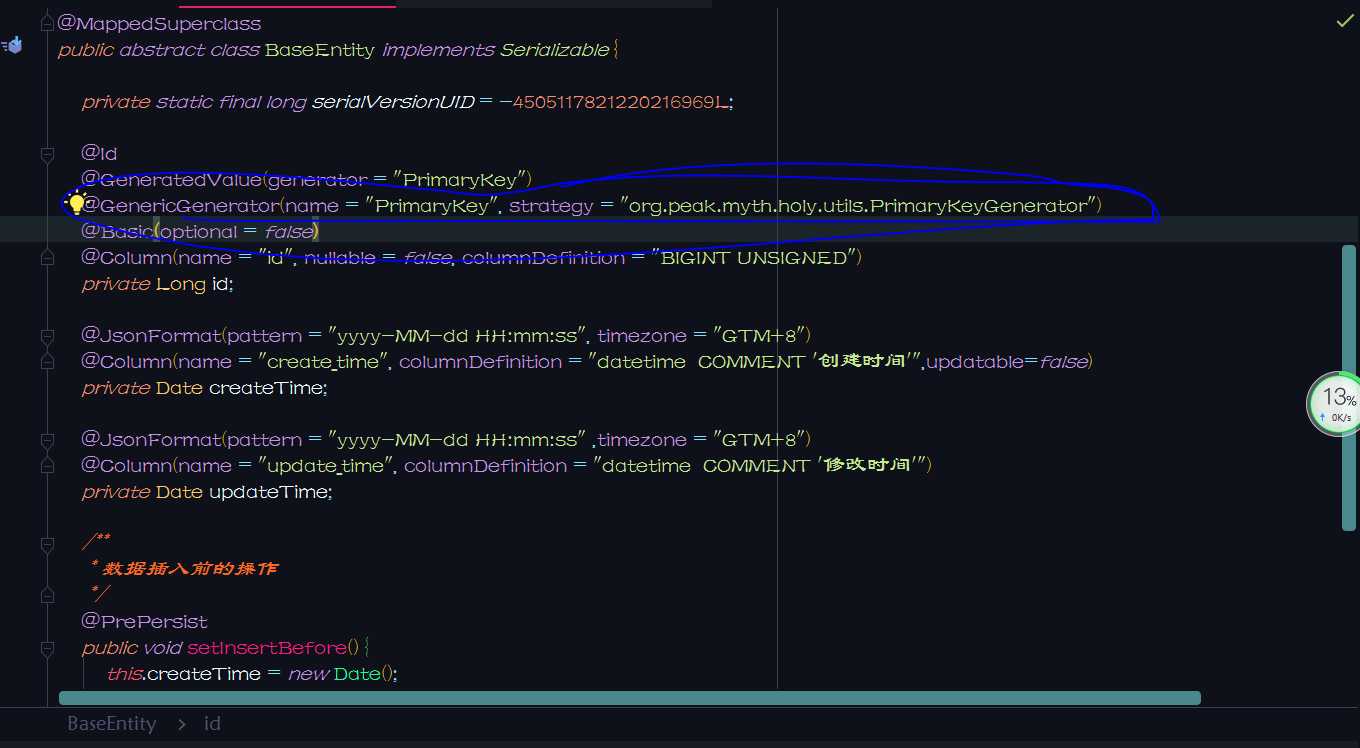Click the "create_time" column name string

[x=325, y=361]
